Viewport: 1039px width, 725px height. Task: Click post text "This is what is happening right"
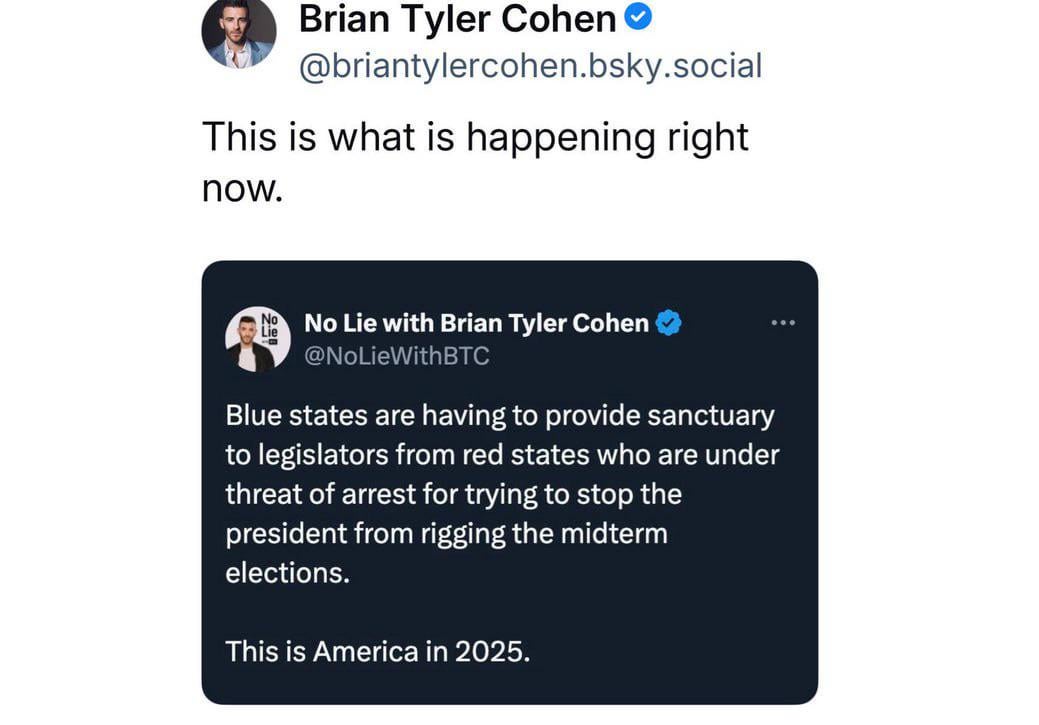475,137
